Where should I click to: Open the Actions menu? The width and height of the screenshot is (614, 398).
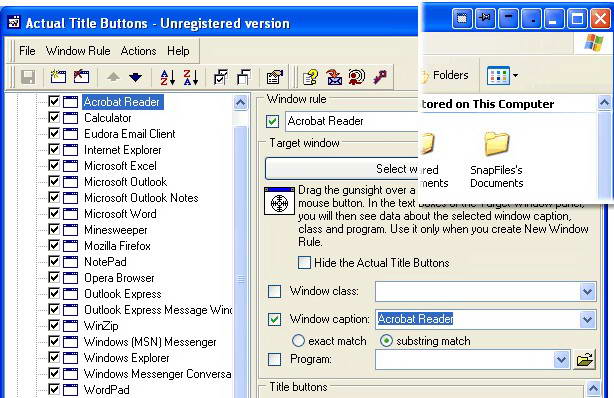point(138,51)
